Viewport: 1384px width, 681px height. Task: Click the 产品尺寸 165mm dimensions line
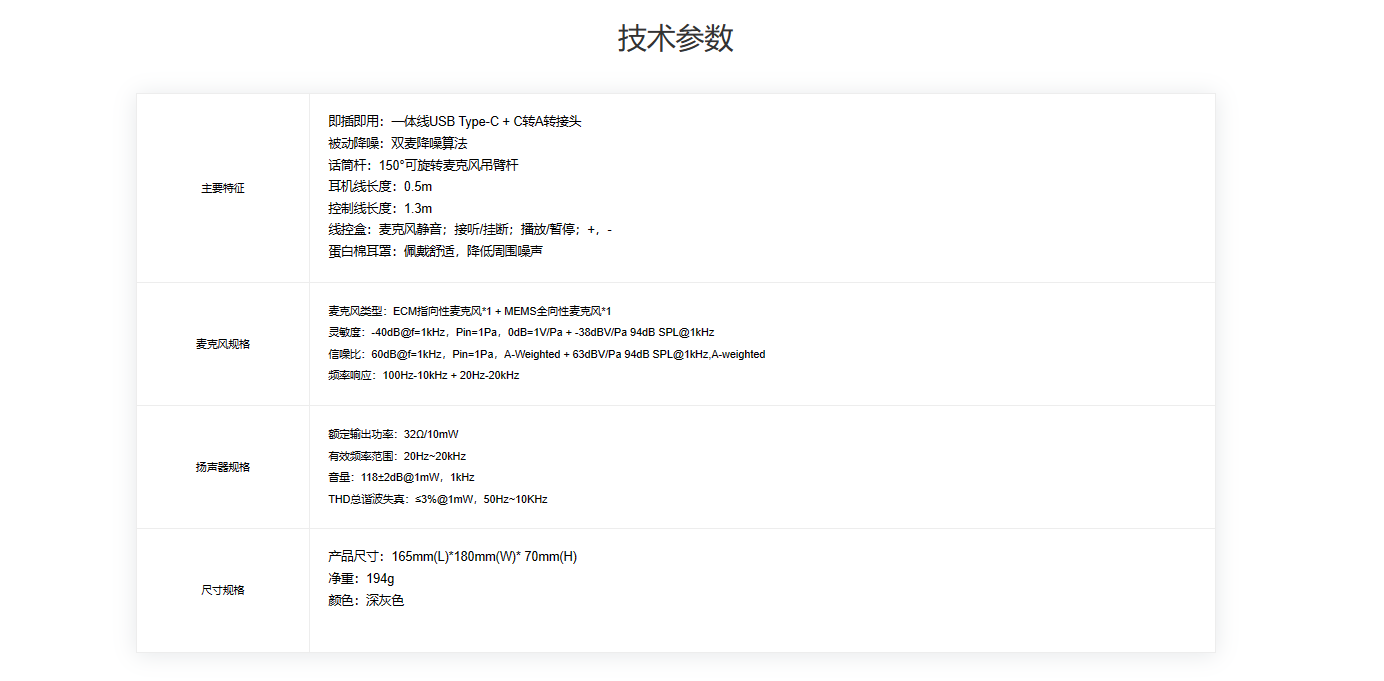[x=452, y=556]
